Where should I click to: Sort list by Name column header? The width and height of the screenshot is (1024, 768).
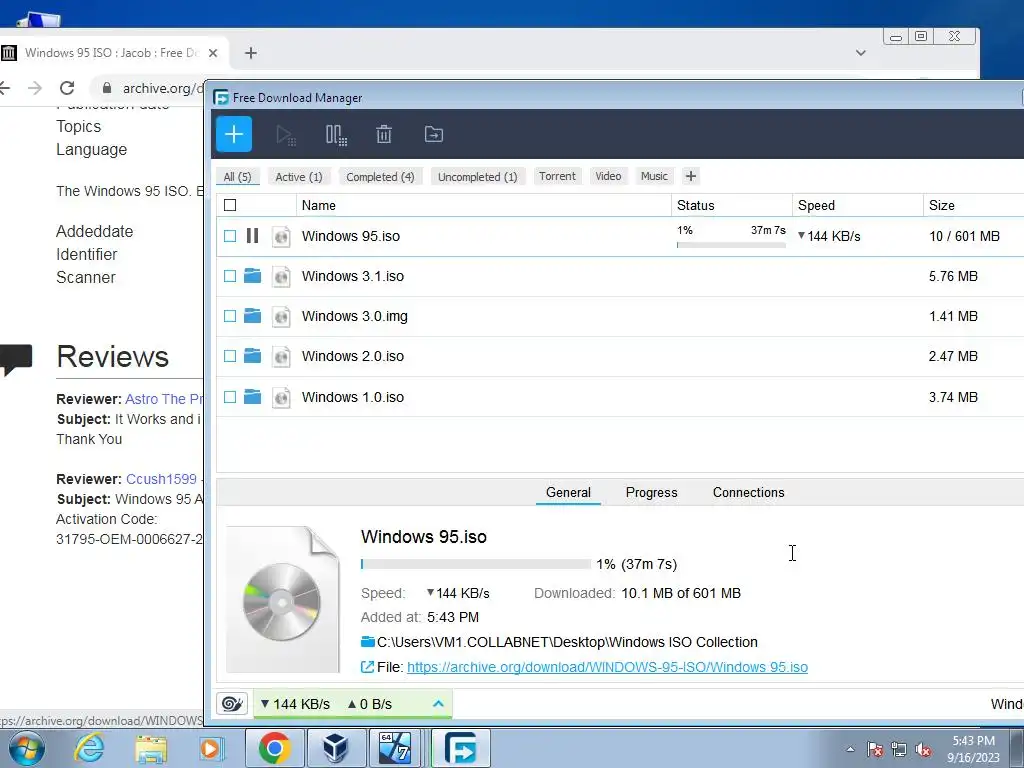click(x=483, y=205)
